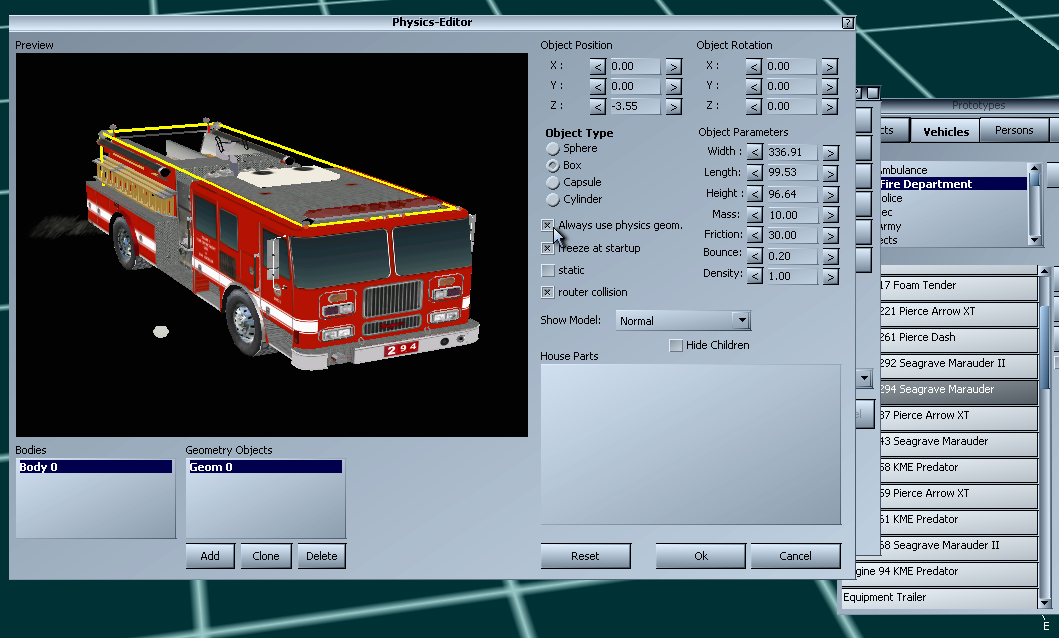Delete the selected geometry object
Image resolution: width=1059 pixels, height=638 pixels.
click(x=321, y=556)
